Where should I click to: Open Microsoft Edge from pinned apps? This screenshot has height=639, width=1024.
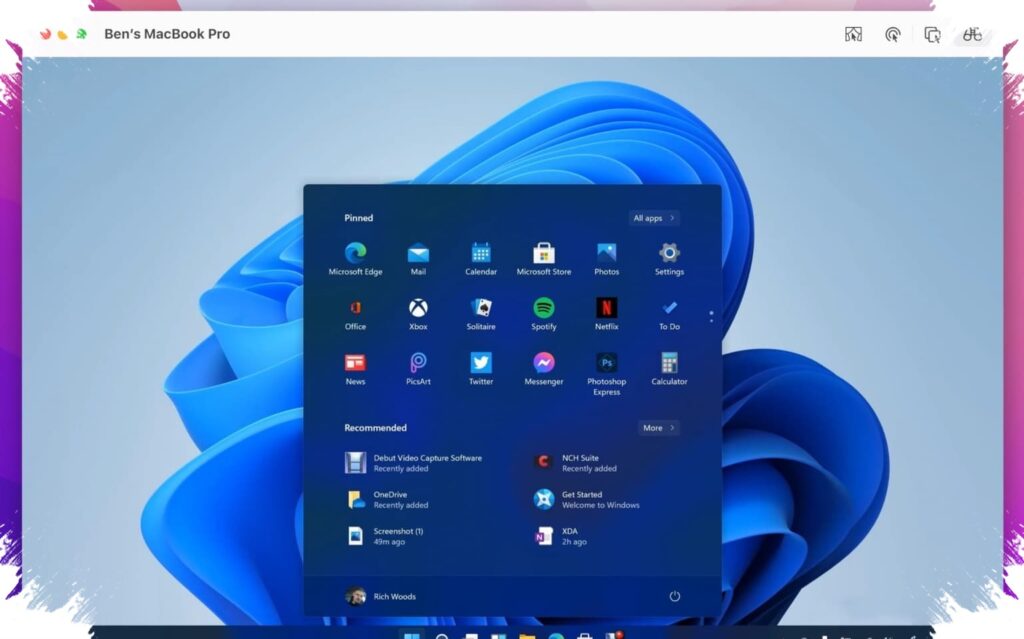[x=355, y=259]
